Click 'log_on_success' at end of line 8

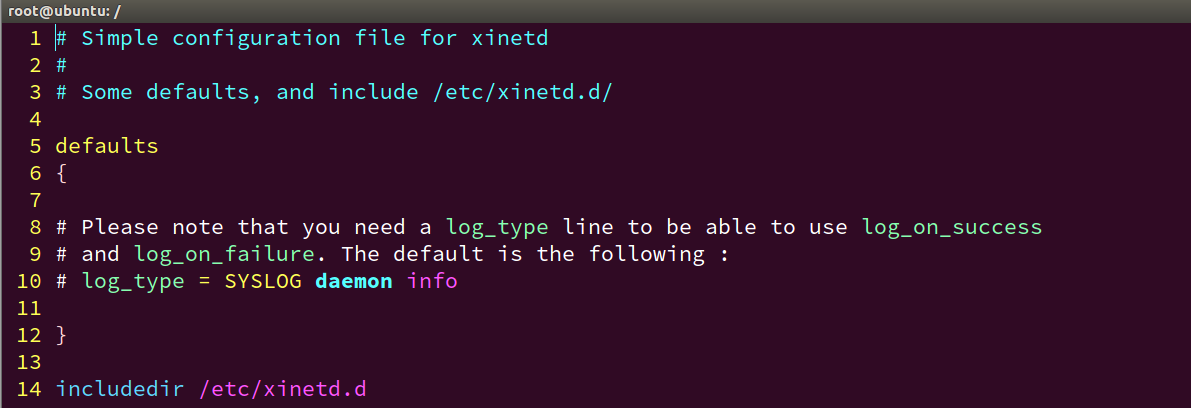(x=952, y=227)
